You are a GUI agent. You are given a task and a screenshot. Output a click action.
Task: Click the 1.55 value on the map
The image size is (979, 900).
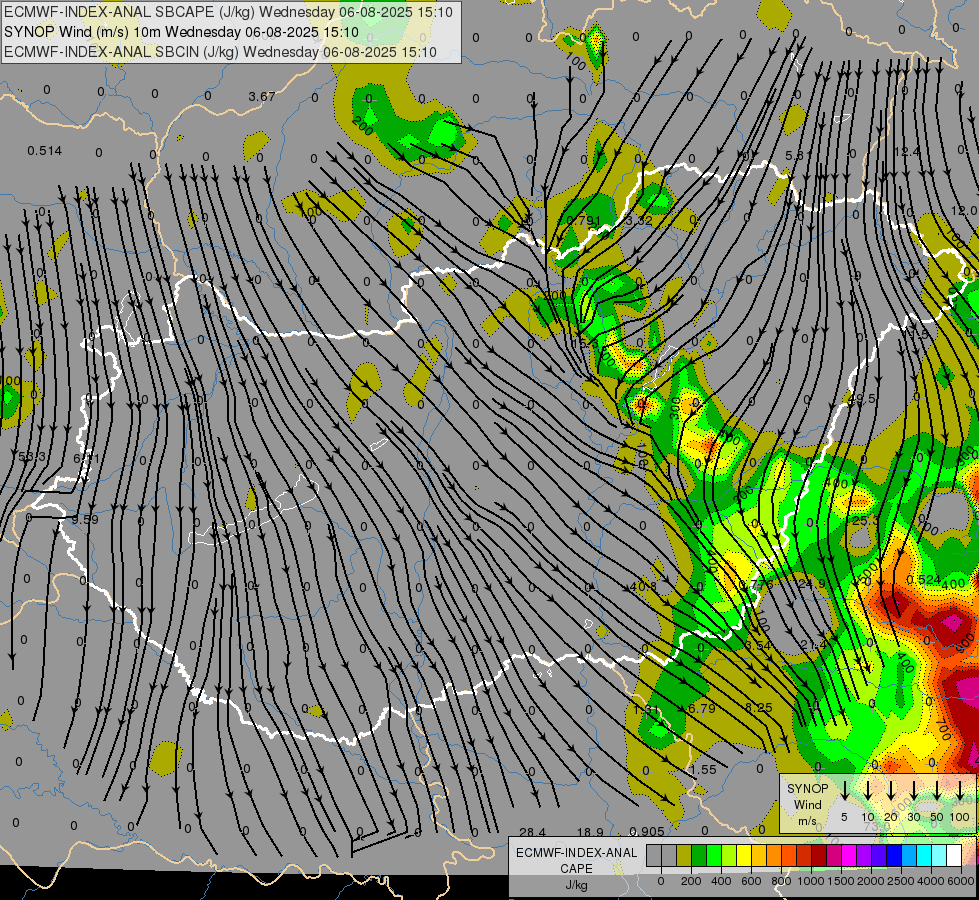coord(703,770)
